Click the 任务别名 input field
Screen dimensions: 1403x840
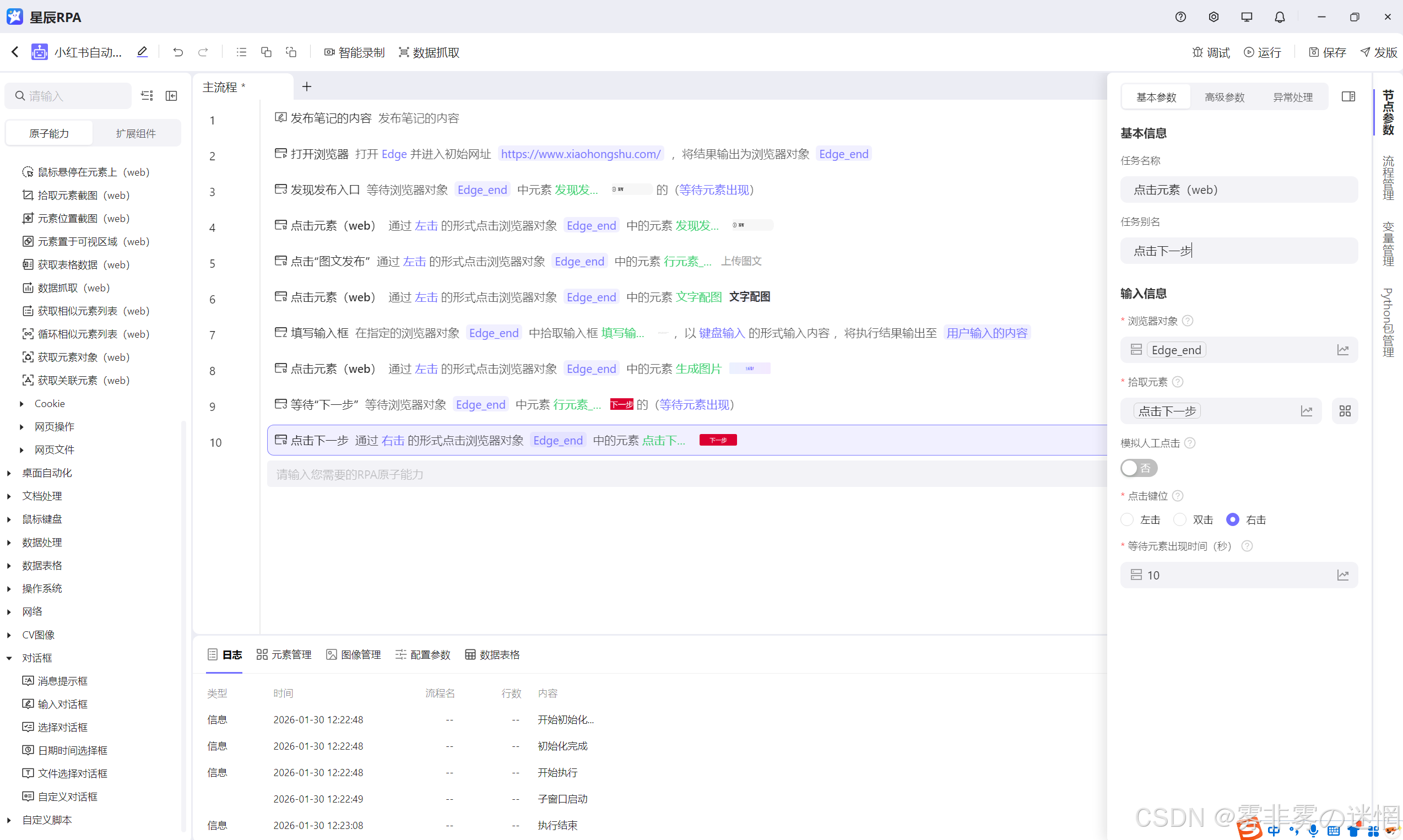(x=1238, y=251)
